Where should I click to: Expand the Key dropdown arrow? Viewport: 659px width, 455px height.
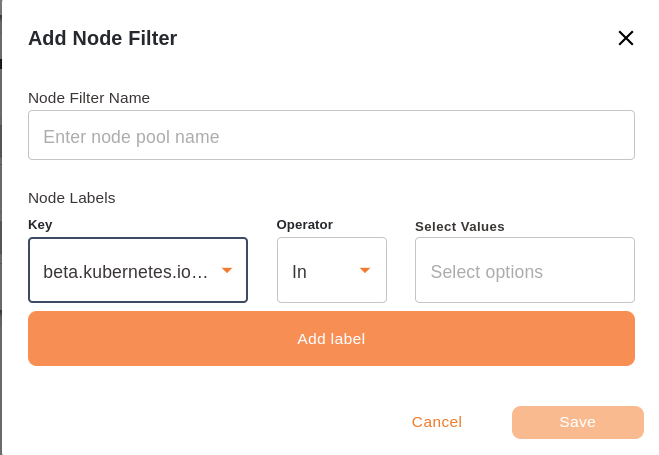(x=227, y=270)
